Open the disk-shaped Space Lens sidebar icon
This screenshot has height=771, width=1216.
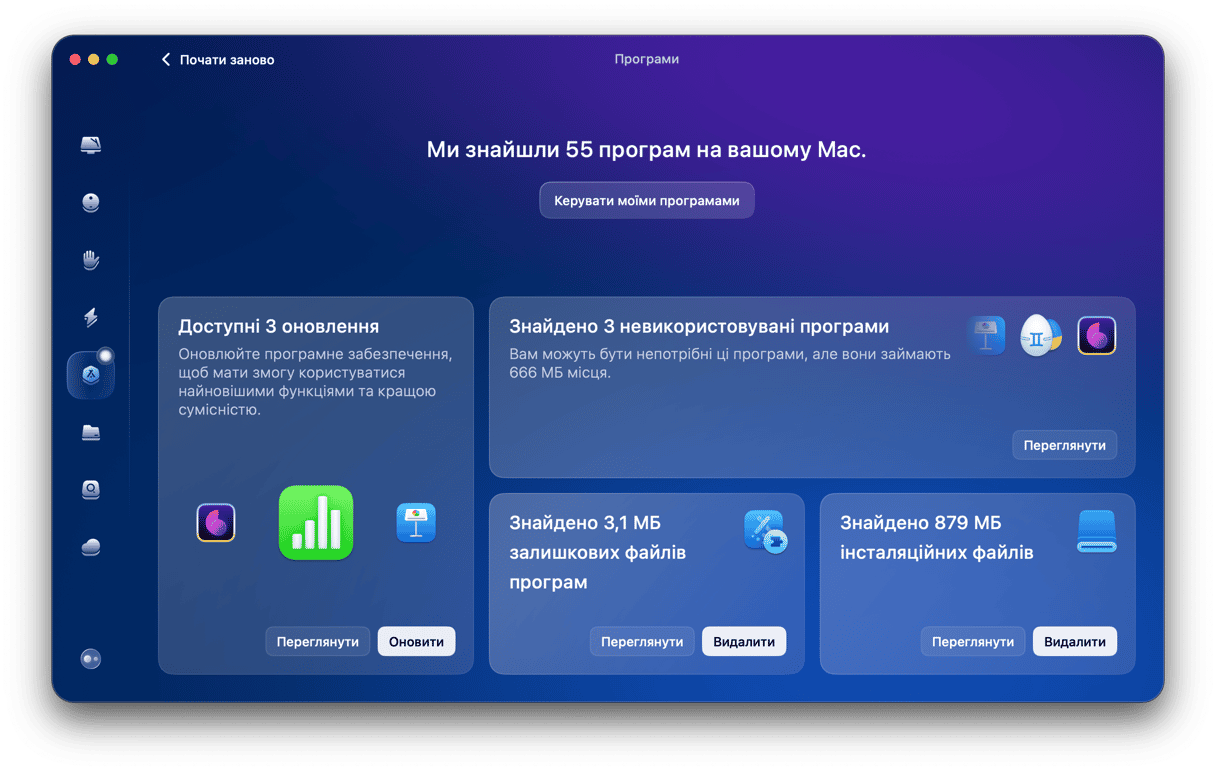point(91,490)
